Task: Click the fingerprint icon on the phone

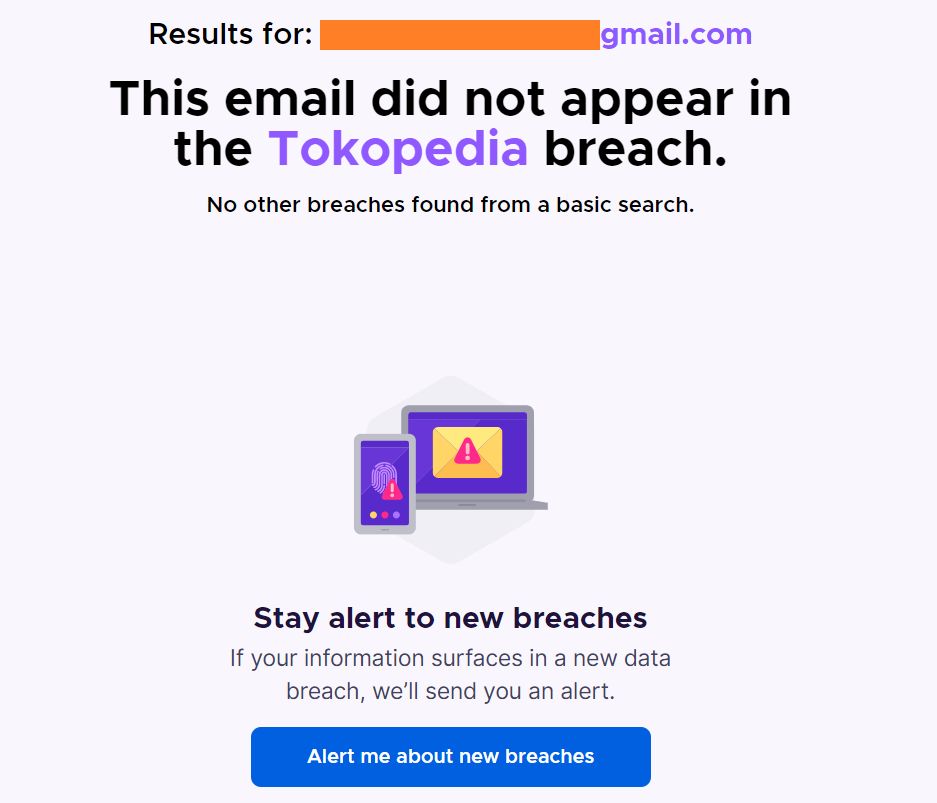Action: pos(382,476)
